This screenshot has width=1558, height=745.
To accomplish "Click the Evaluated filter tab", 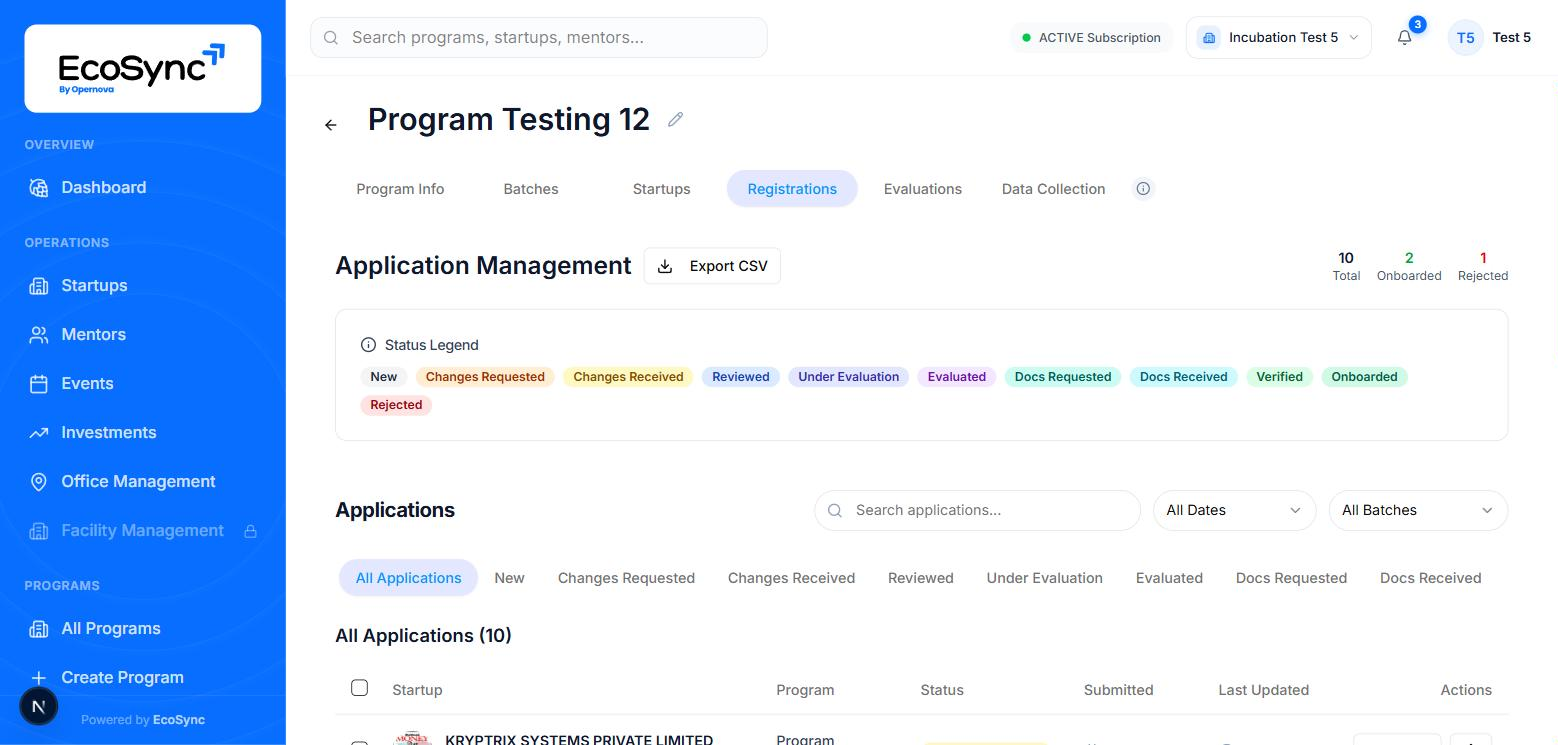I will coord(1169,578).
